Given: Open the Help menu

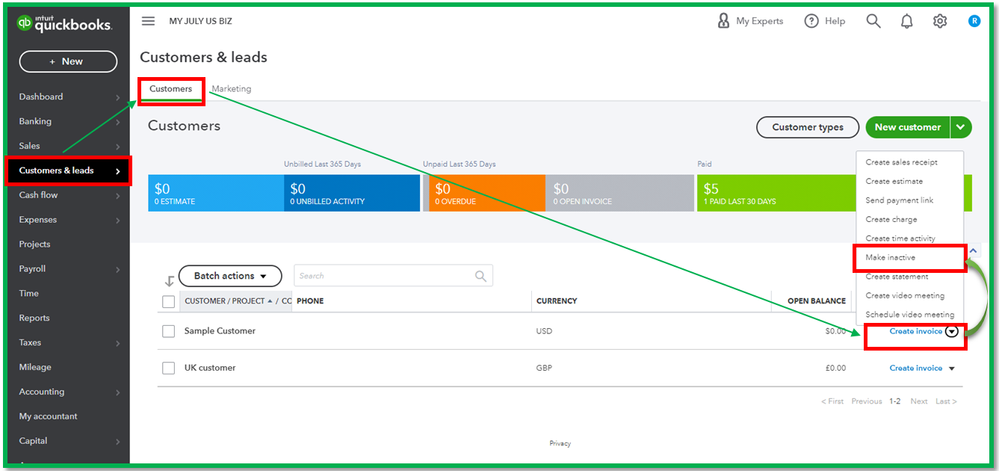Looking at the screenshot, I should [x=824, y=21].
